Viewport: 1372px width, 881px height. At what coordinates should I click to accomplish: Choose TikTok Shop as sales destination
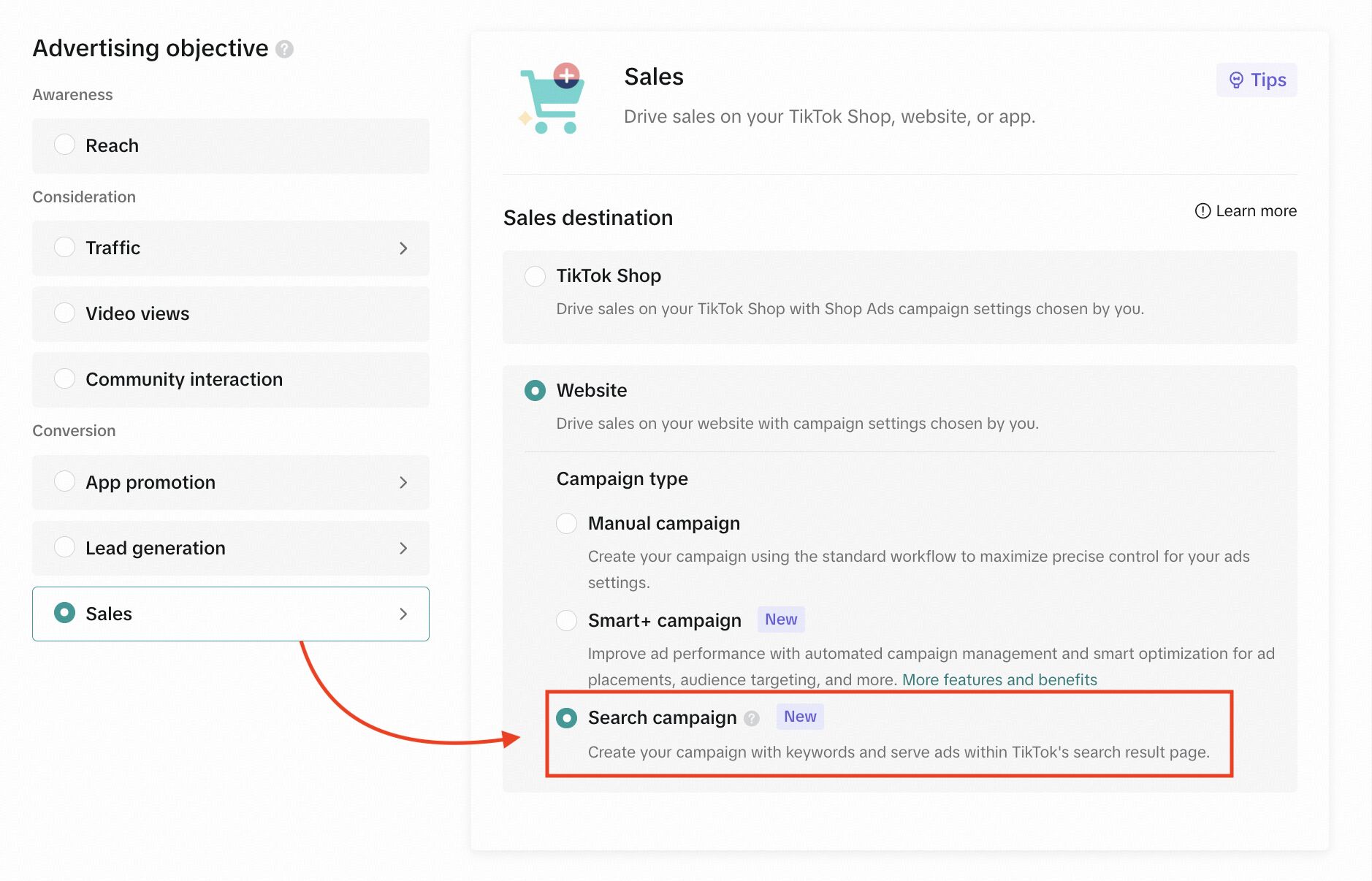tap(535, 276)
